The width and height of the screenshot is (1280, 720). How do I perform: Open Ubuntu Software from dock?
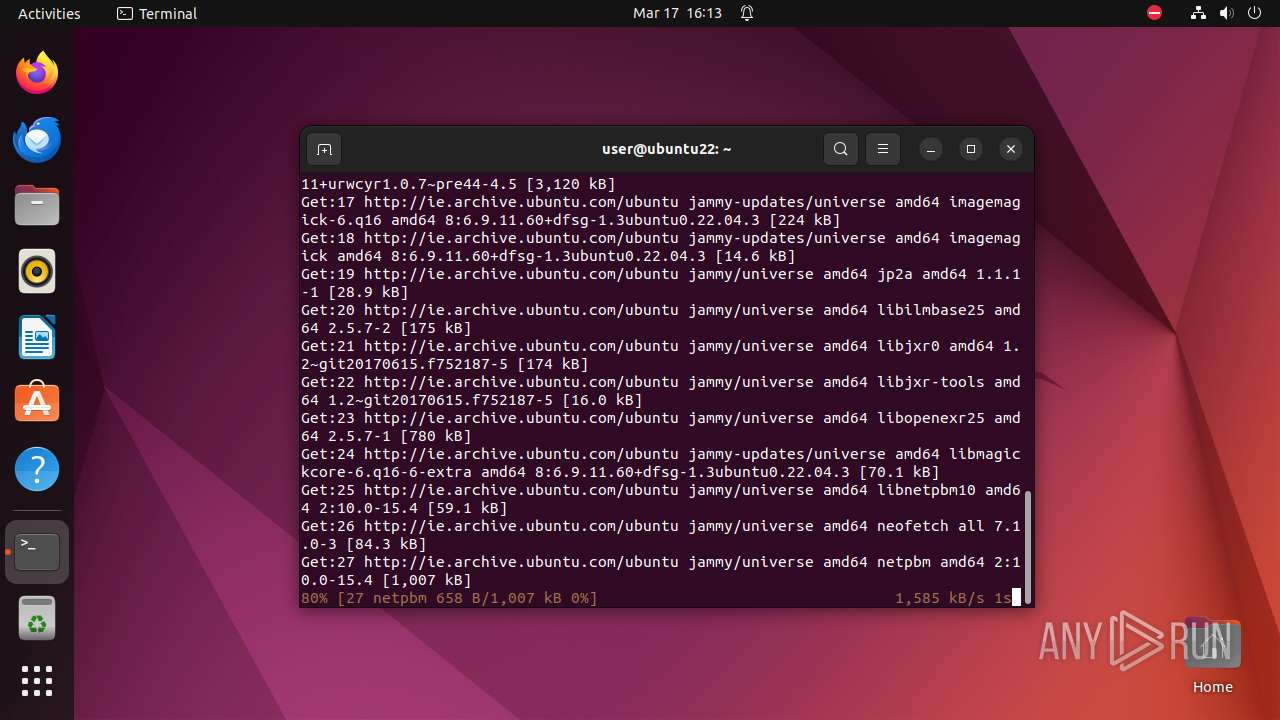(x=37, y=403)
